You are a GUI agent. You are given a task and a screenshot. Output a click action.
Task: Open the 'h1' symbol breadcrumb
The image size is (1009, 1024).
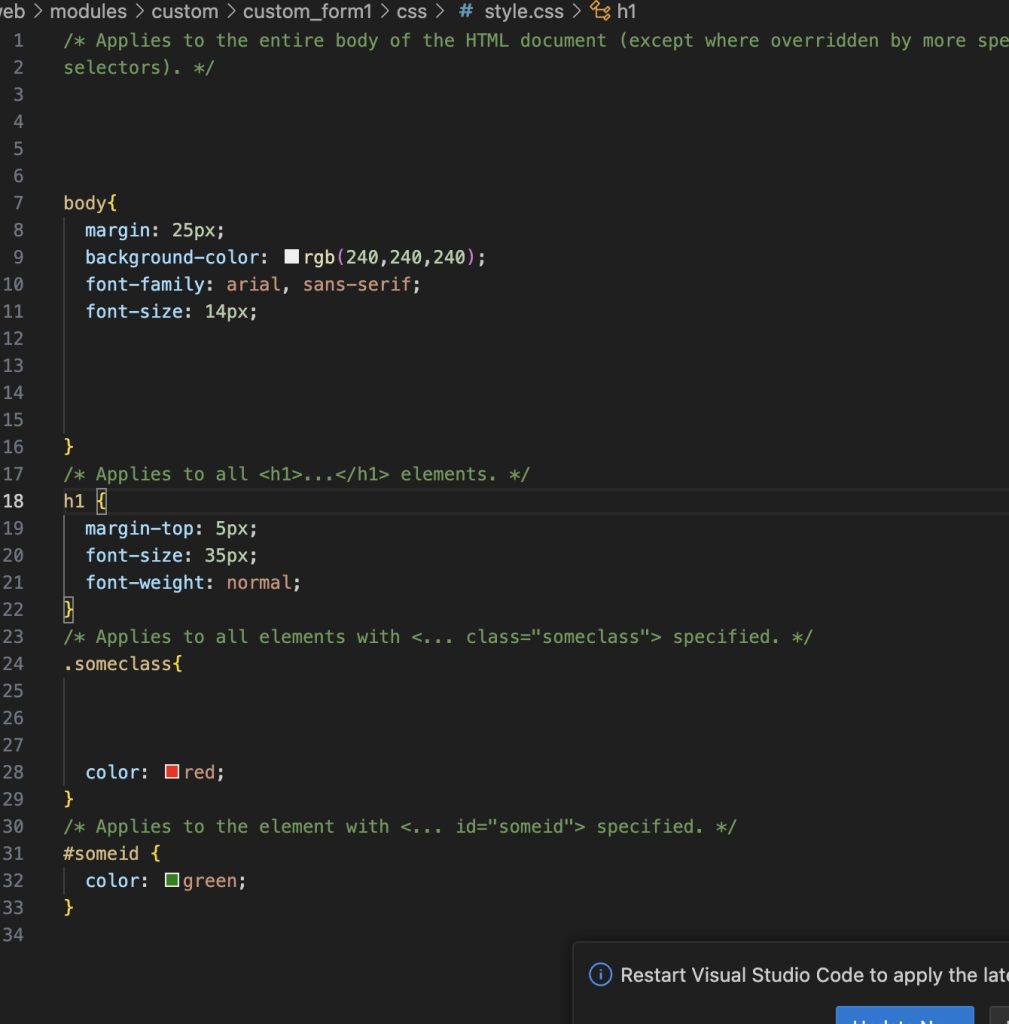coord(626,11)
